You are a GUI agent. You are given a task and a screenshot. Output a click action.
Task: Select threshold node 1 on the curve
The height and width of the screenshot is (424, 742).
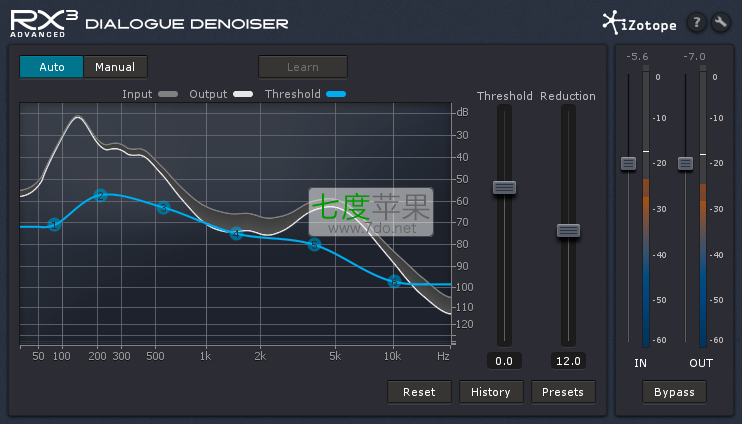[54, 225]
